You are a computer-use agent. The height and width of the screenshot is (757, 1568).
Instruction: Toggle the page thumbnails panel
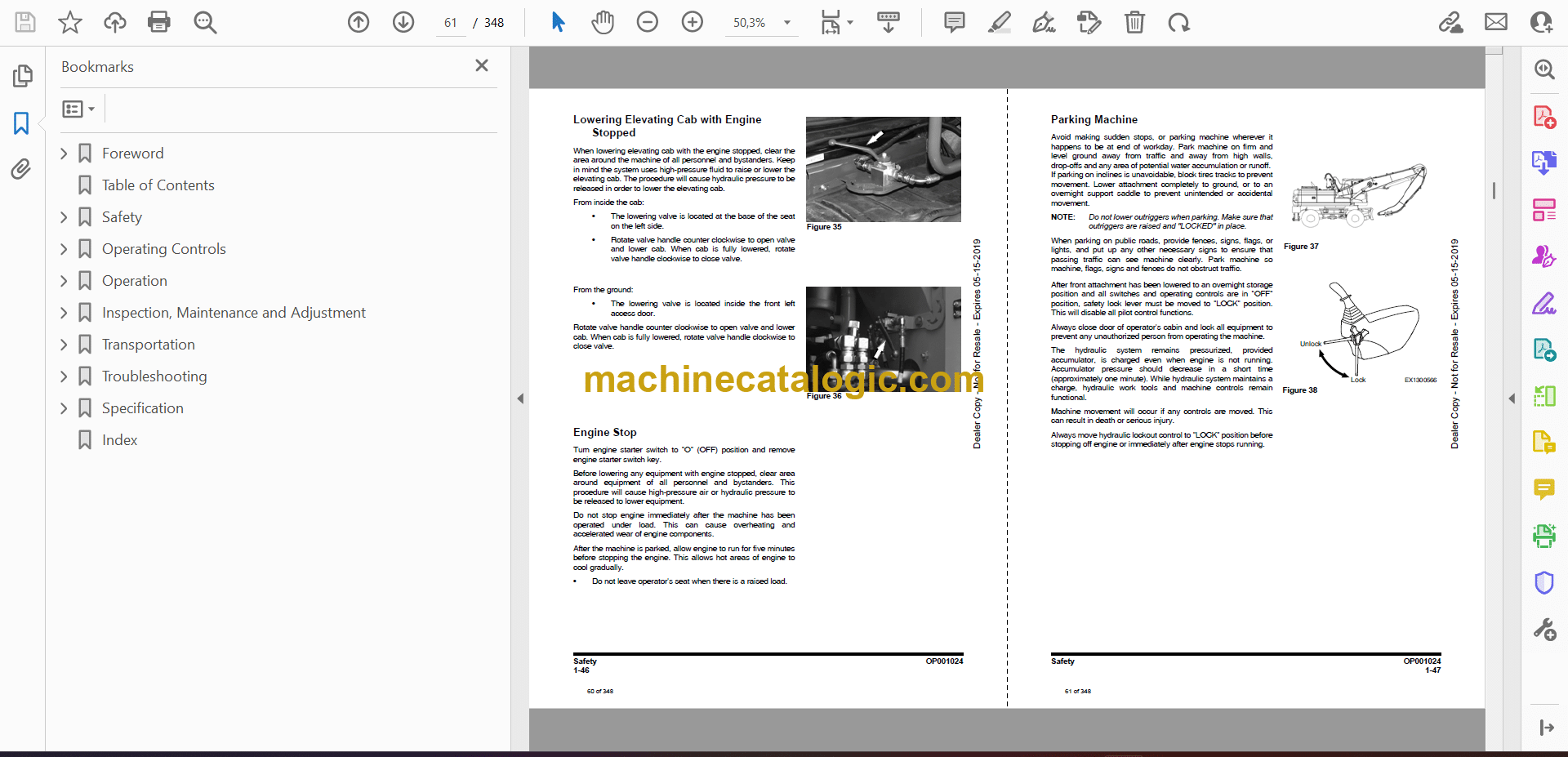click(x=22, y=76)
